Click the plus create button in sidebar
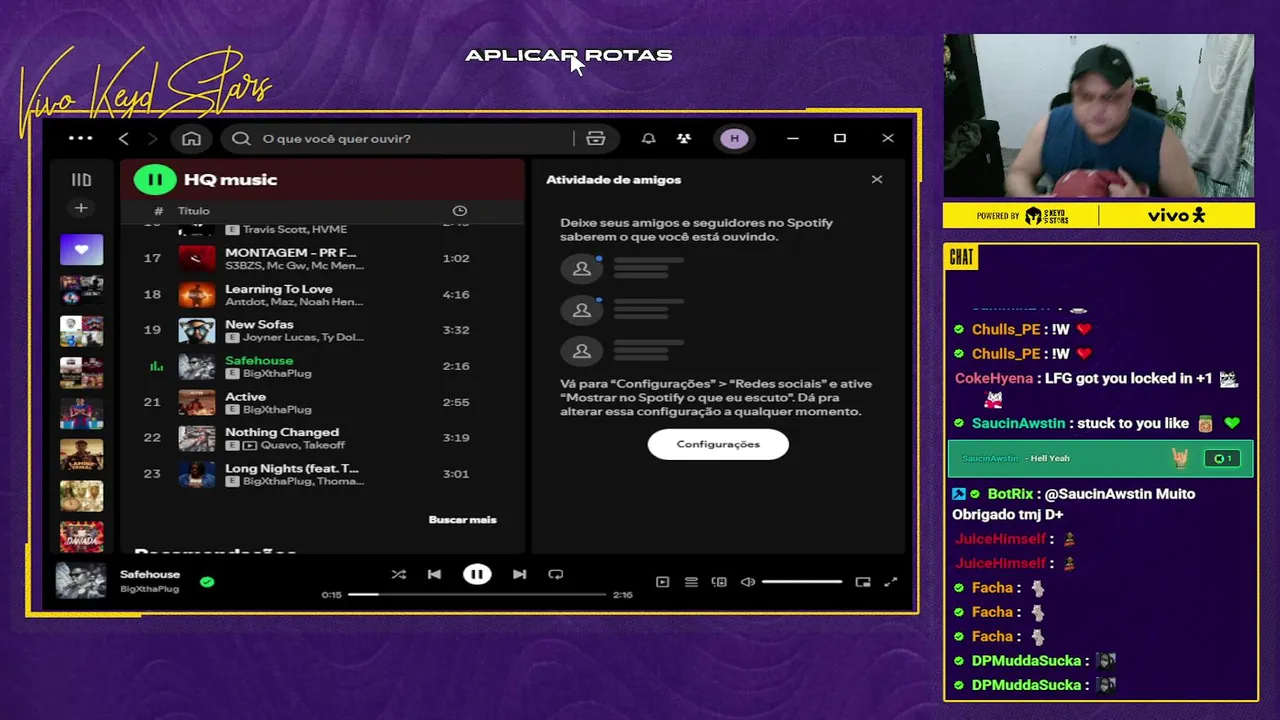Viewport: 1280px width, 720px height. coord(81,208)
